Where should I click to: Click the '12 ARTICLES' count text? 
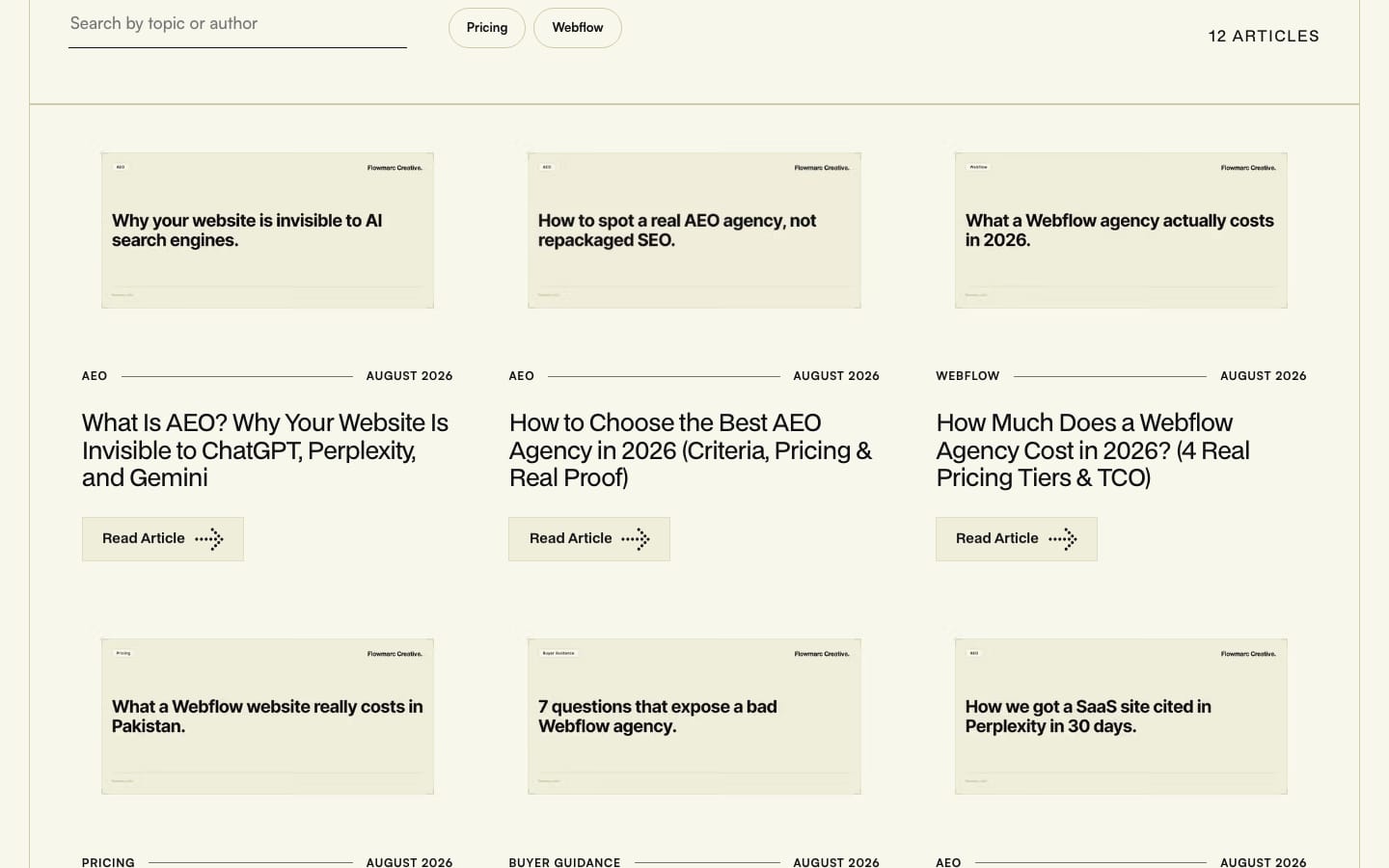click(1264, 36)
